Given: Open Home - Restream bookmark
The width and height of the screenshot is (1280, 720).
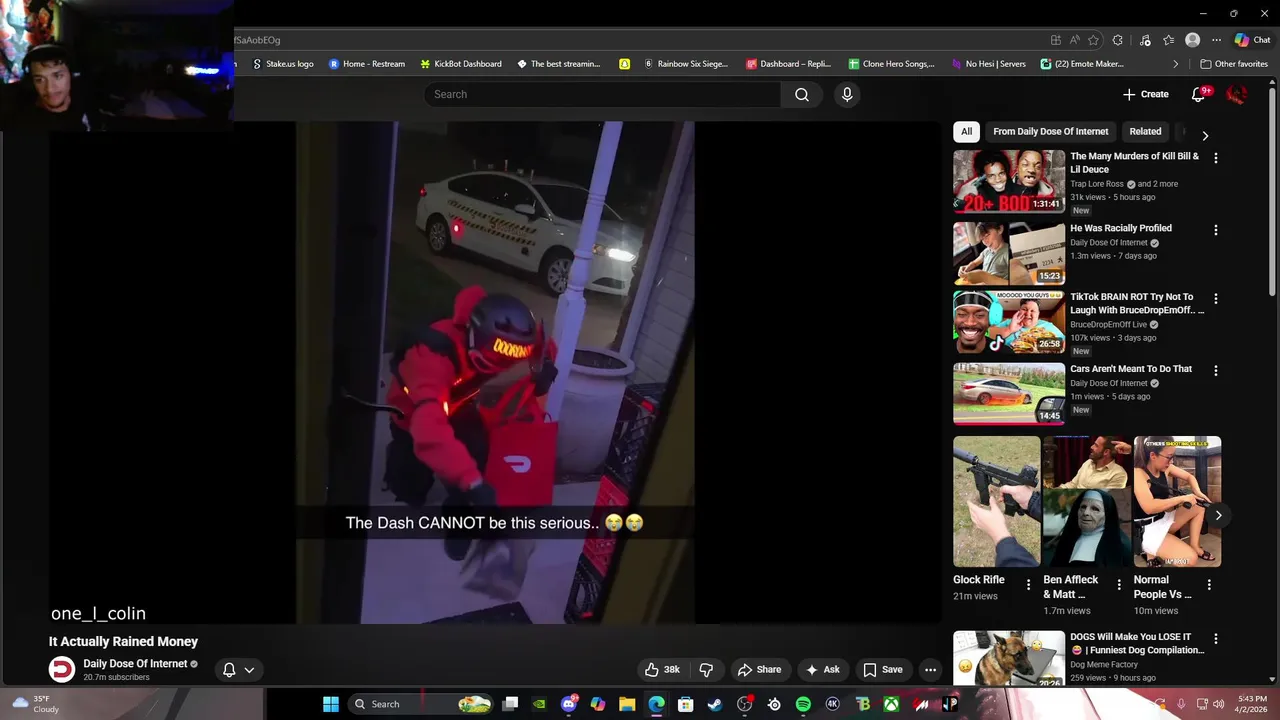Looking at the screenshot, I should (367, 64).
